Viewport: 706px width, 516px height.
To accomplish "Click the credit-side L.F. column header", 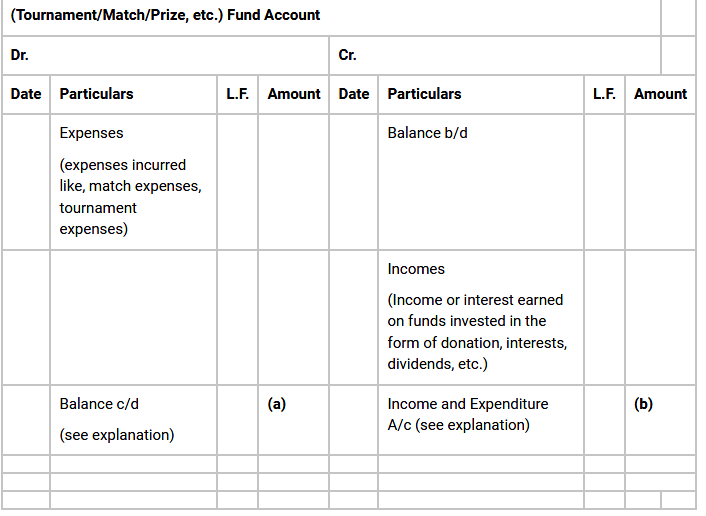I will click(x=604, y=94).
